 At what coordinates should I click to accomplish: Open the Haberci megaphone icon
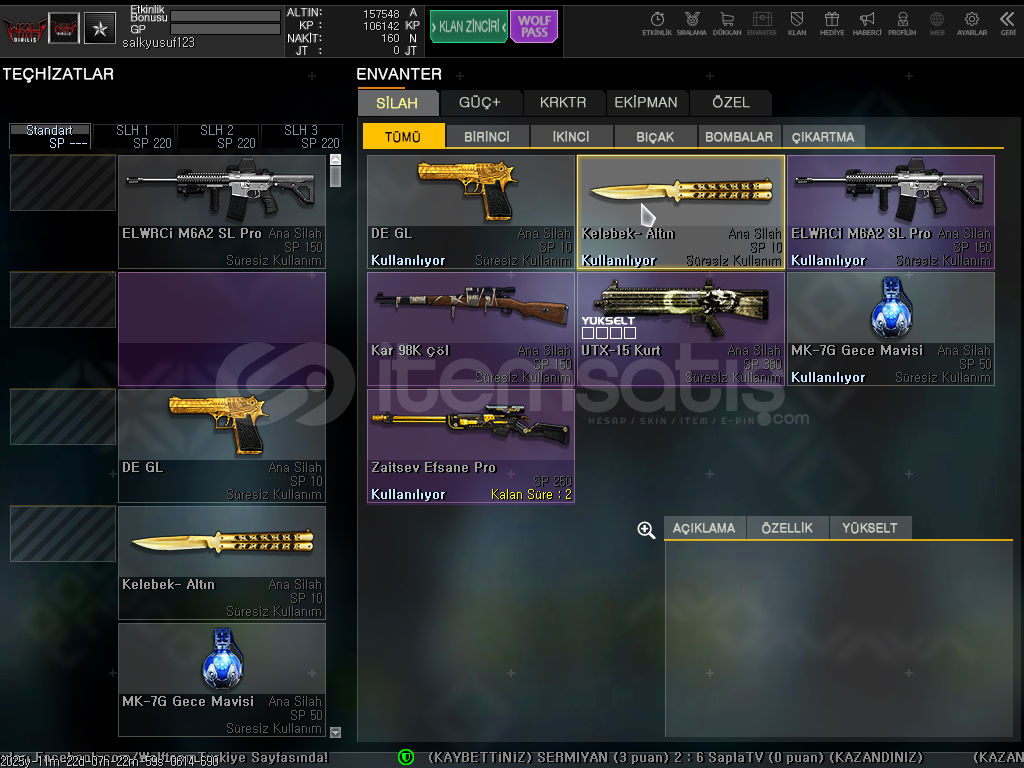[x=867, y=22]
